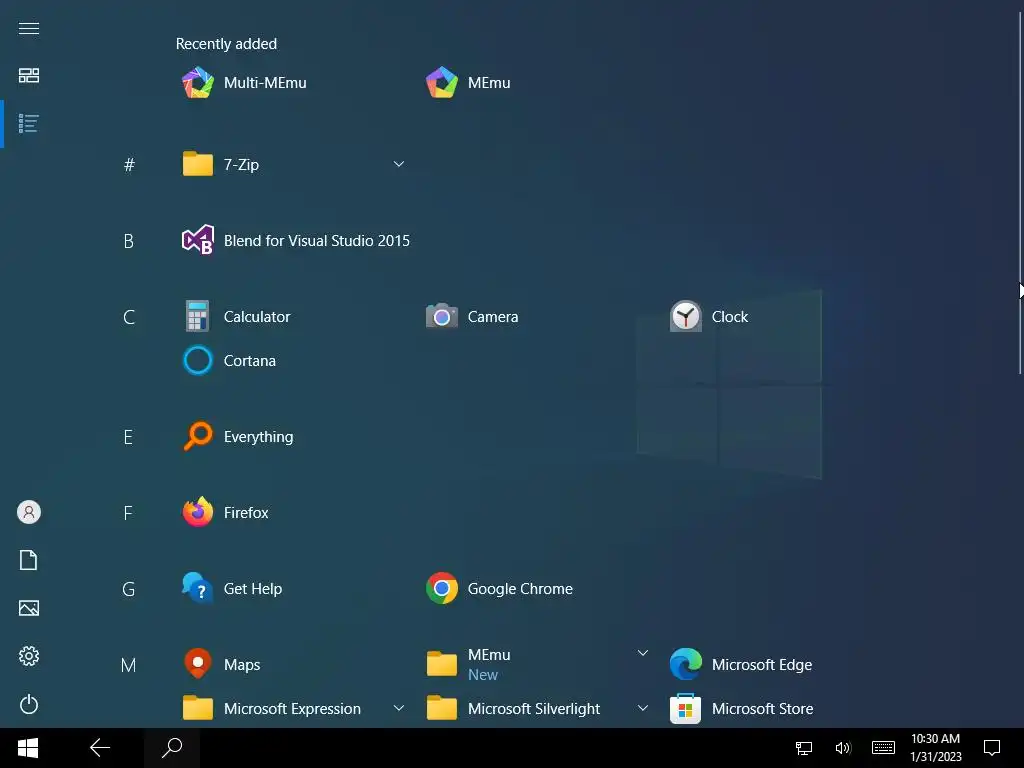Open the 7-Zip folder icon
The height and width of the screenshot is (768, 1024).
198,164
